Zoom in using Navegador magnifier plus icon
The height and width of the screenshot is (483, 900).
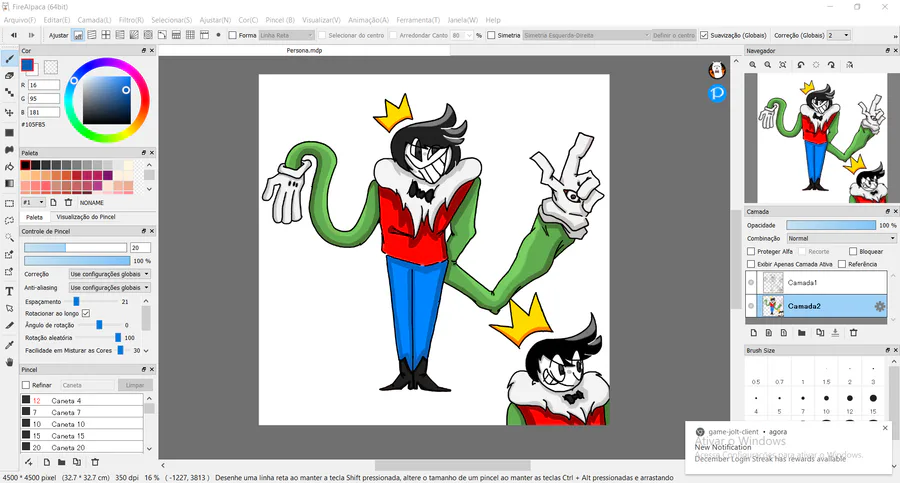click(x=752, y=65)
